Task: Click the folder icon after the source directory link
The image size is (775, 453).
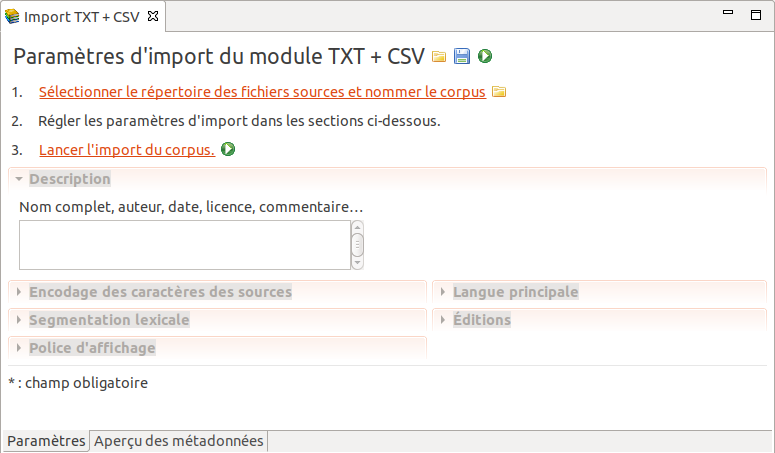Action: click(499, 92)
